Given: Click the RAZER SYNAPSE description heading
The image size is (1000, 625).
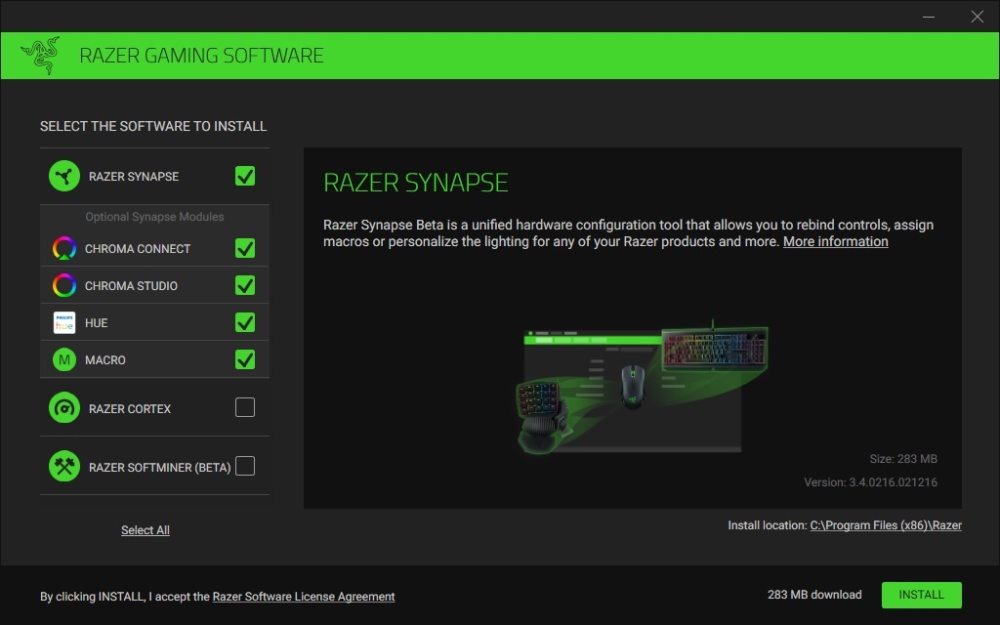Looking at the screenshot, I should click(416, 183).
